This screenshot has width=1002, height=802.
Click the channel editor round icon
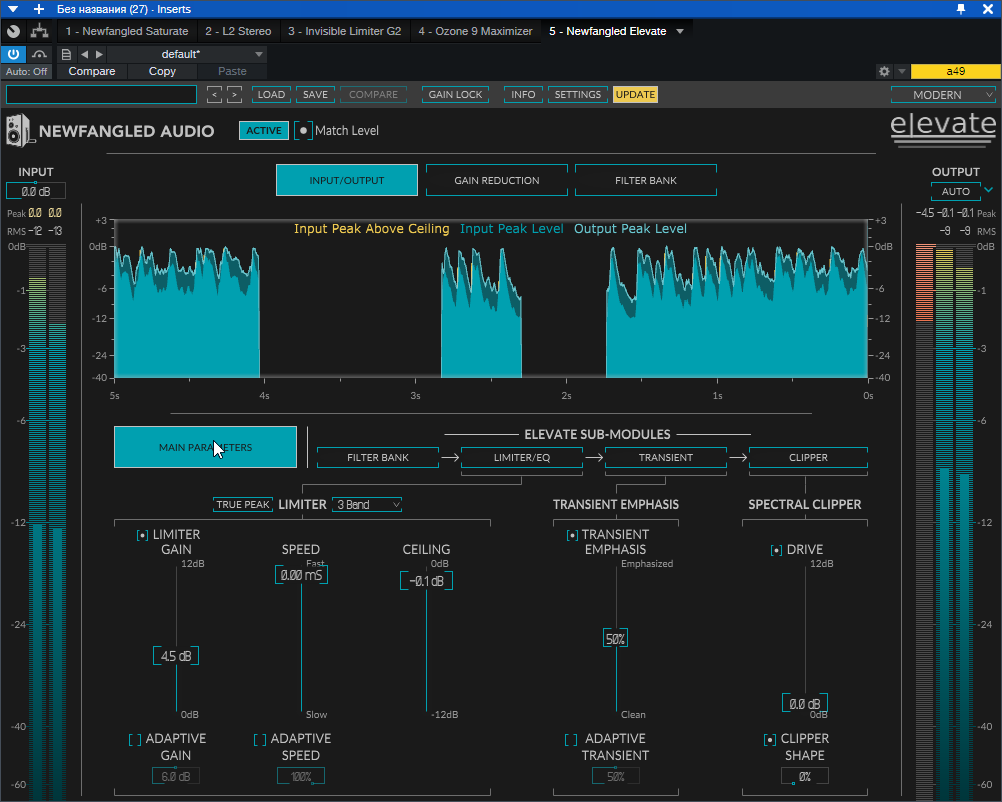click(x=13, y=31)
